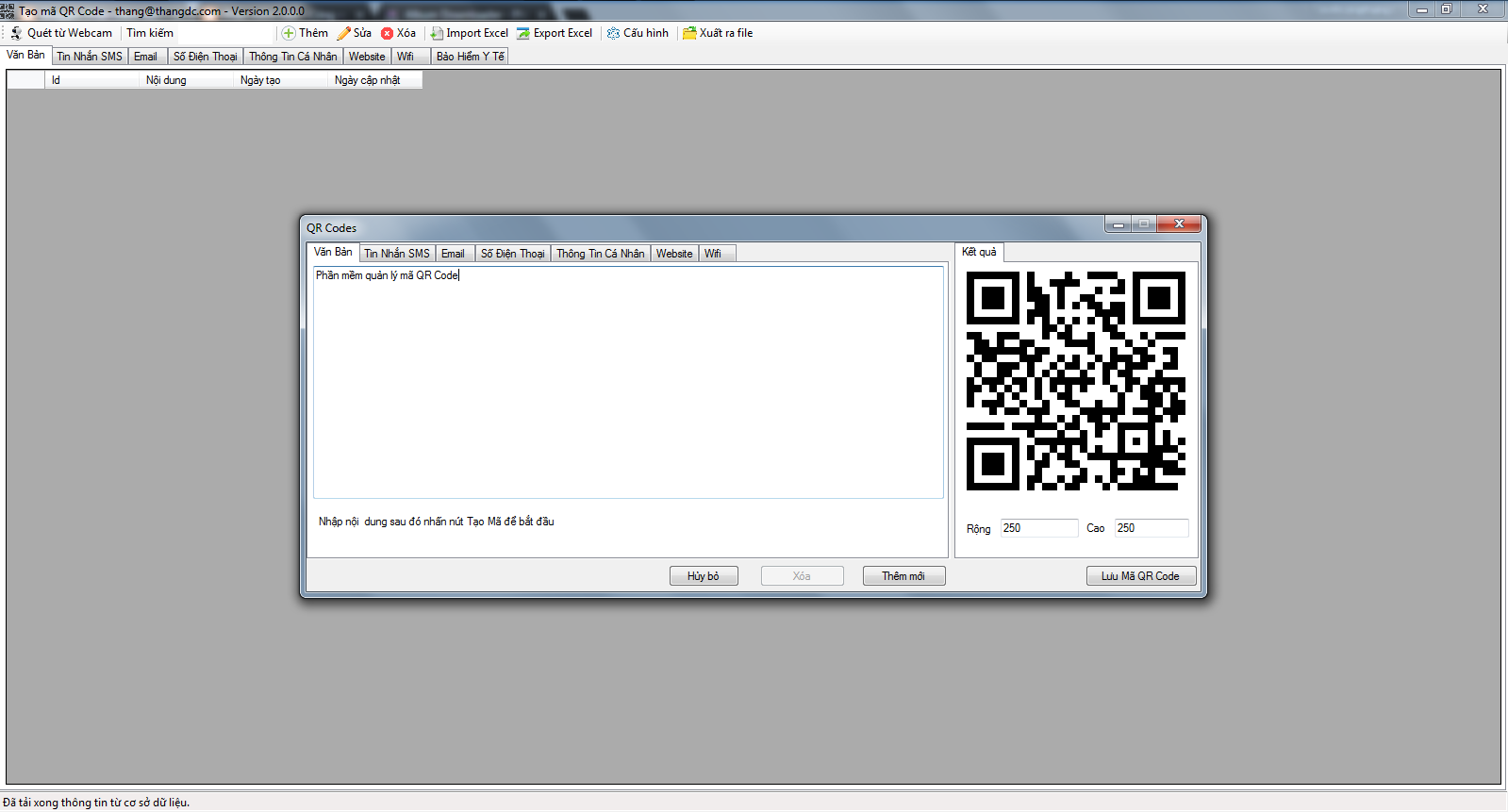Minimize the QR Codes dialog

point(1118,224)
